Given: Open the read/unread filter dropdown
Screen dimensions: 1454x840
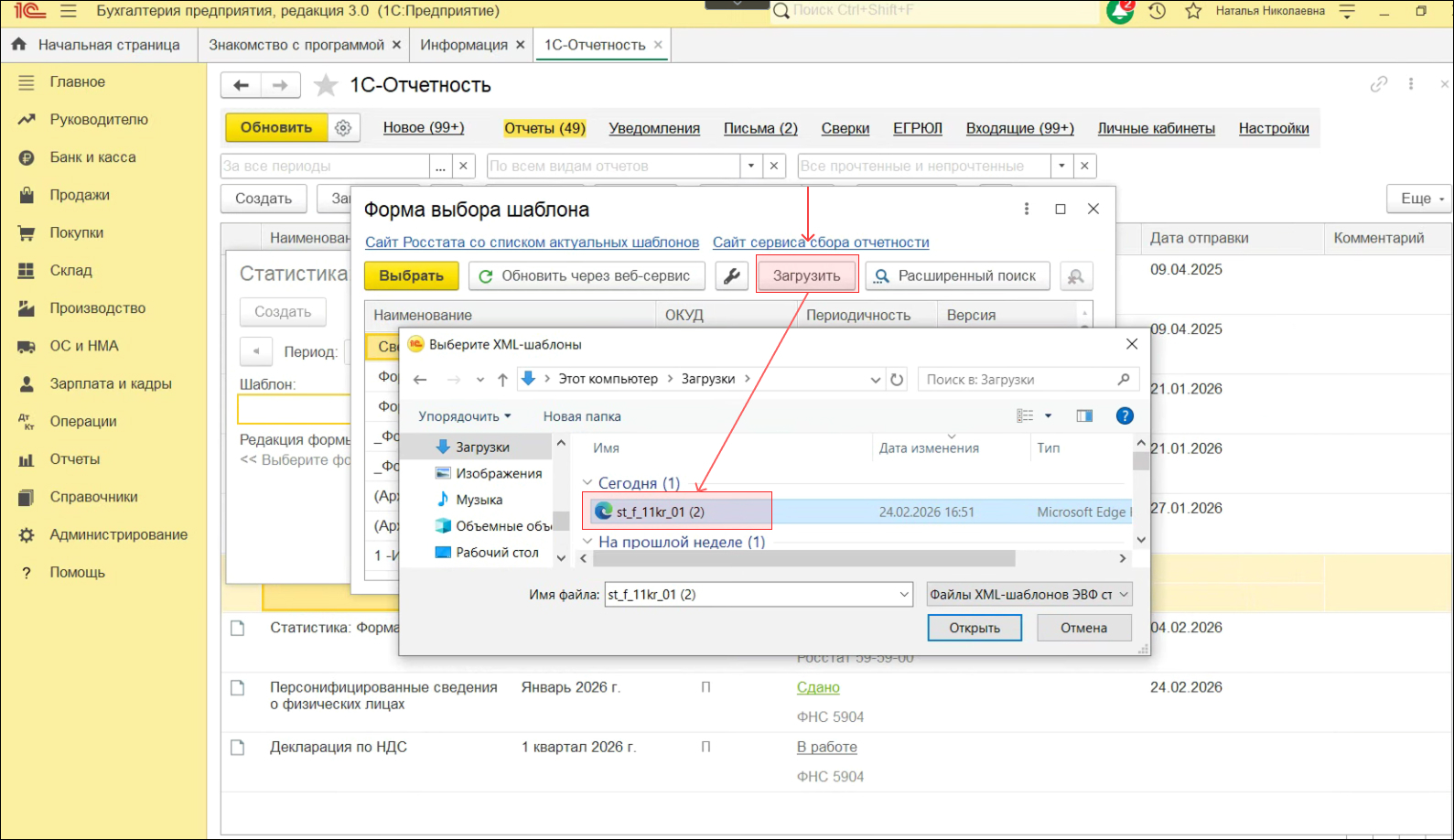Looking at the screenshot, I should click(1061, 166).
